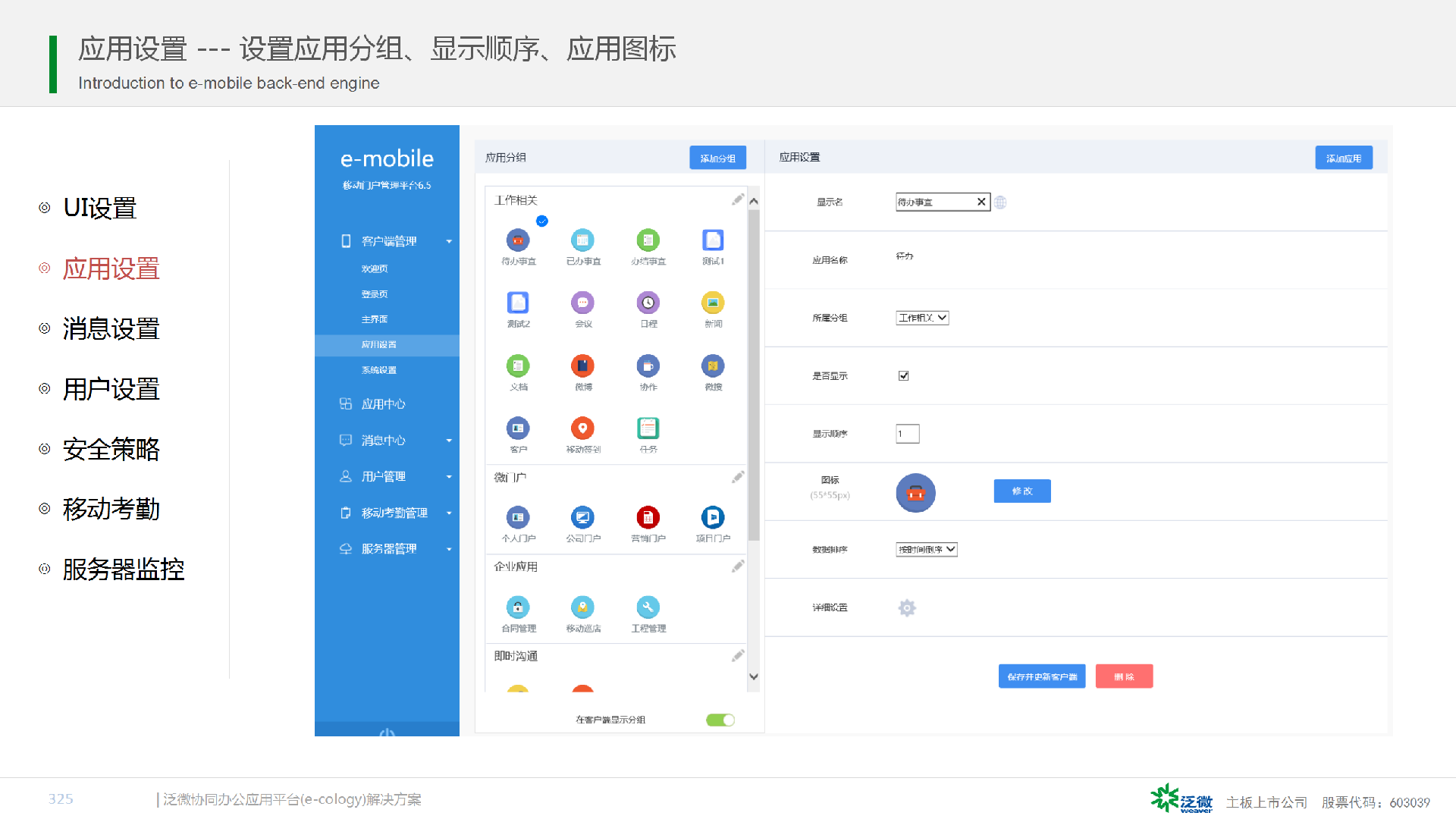Select the 日程 schedule app icon

648,303
